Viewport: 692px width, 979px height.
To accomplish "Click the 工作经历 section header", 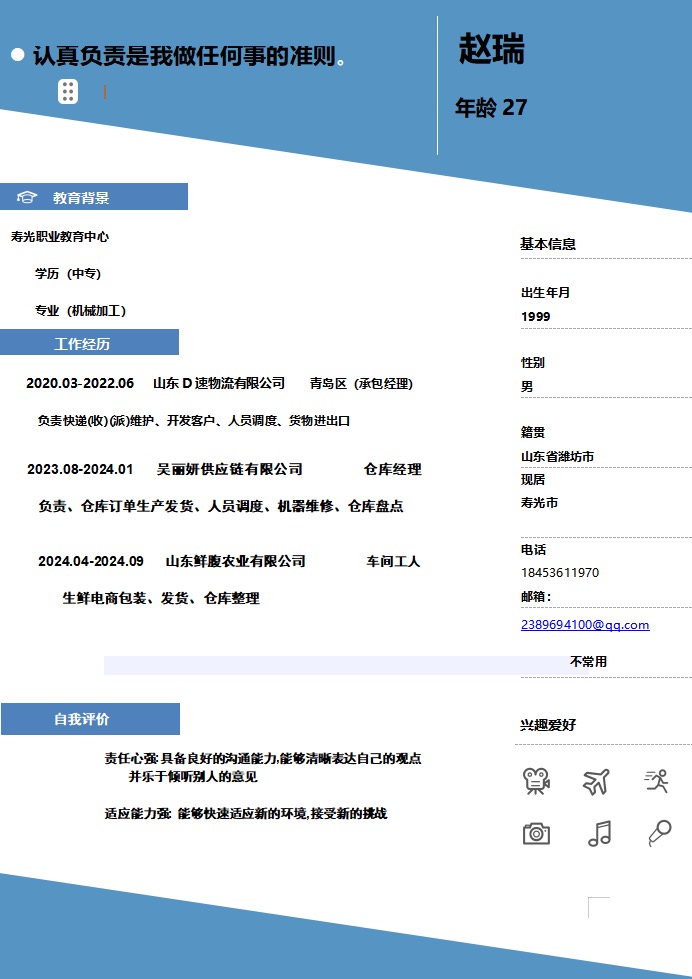I will point(82,344).
